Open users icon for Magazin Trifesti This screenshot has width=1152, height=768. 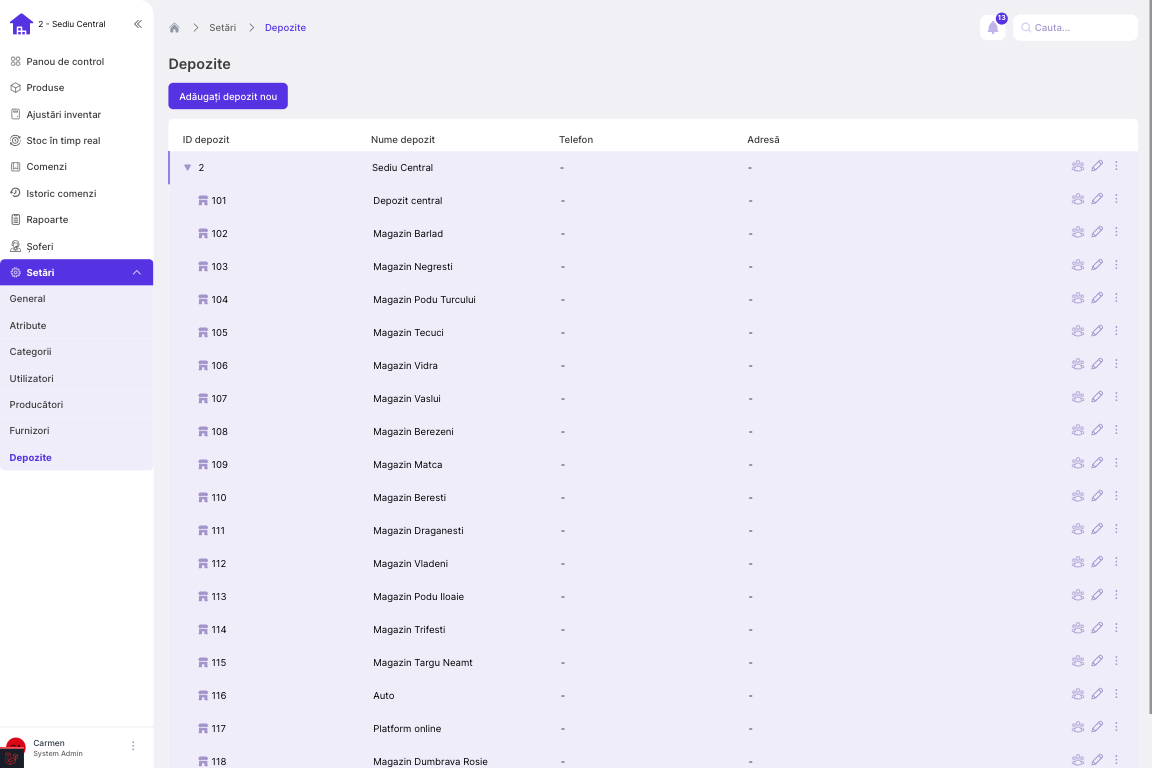1077,628
